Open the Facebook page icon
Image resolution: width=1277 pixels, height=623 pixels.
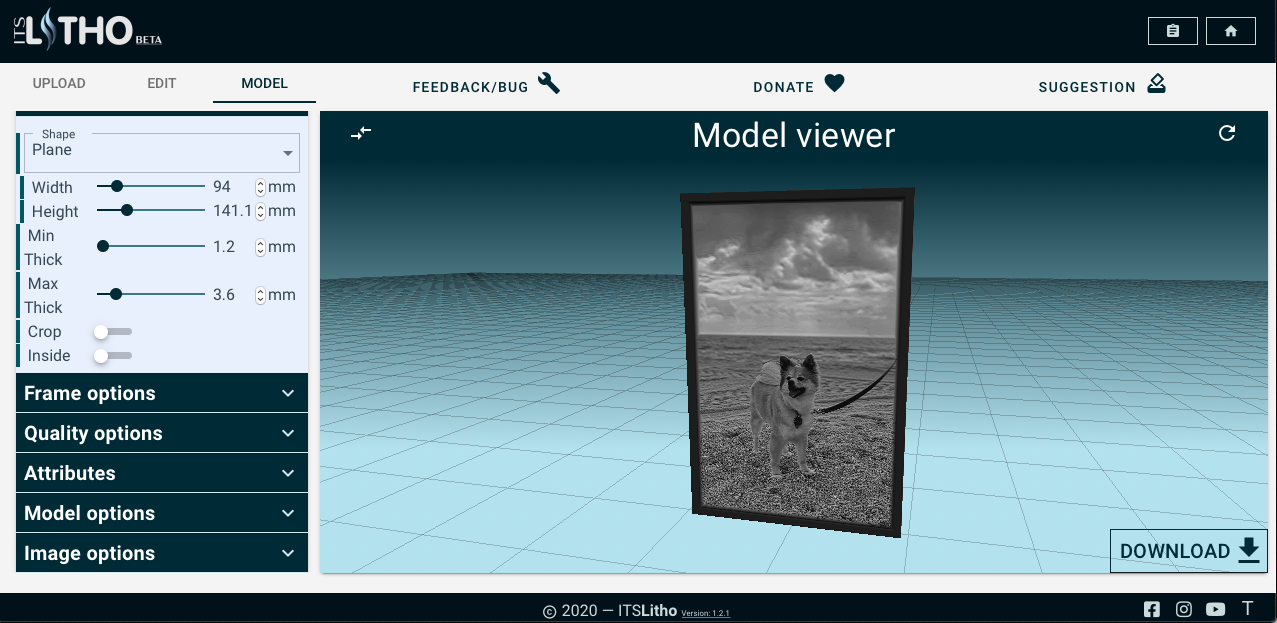coord(1152,609)
